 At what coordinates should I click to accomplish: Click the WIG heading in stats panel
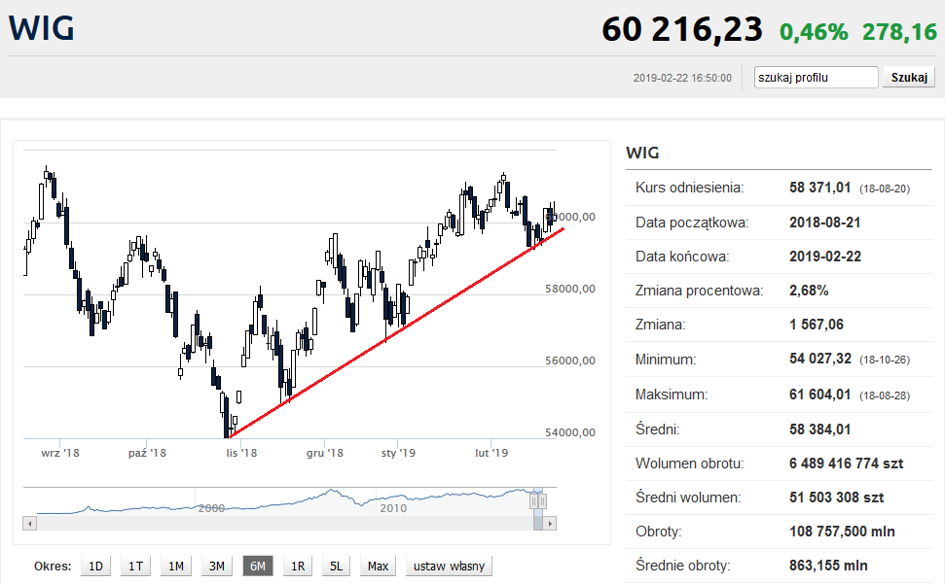642,152
